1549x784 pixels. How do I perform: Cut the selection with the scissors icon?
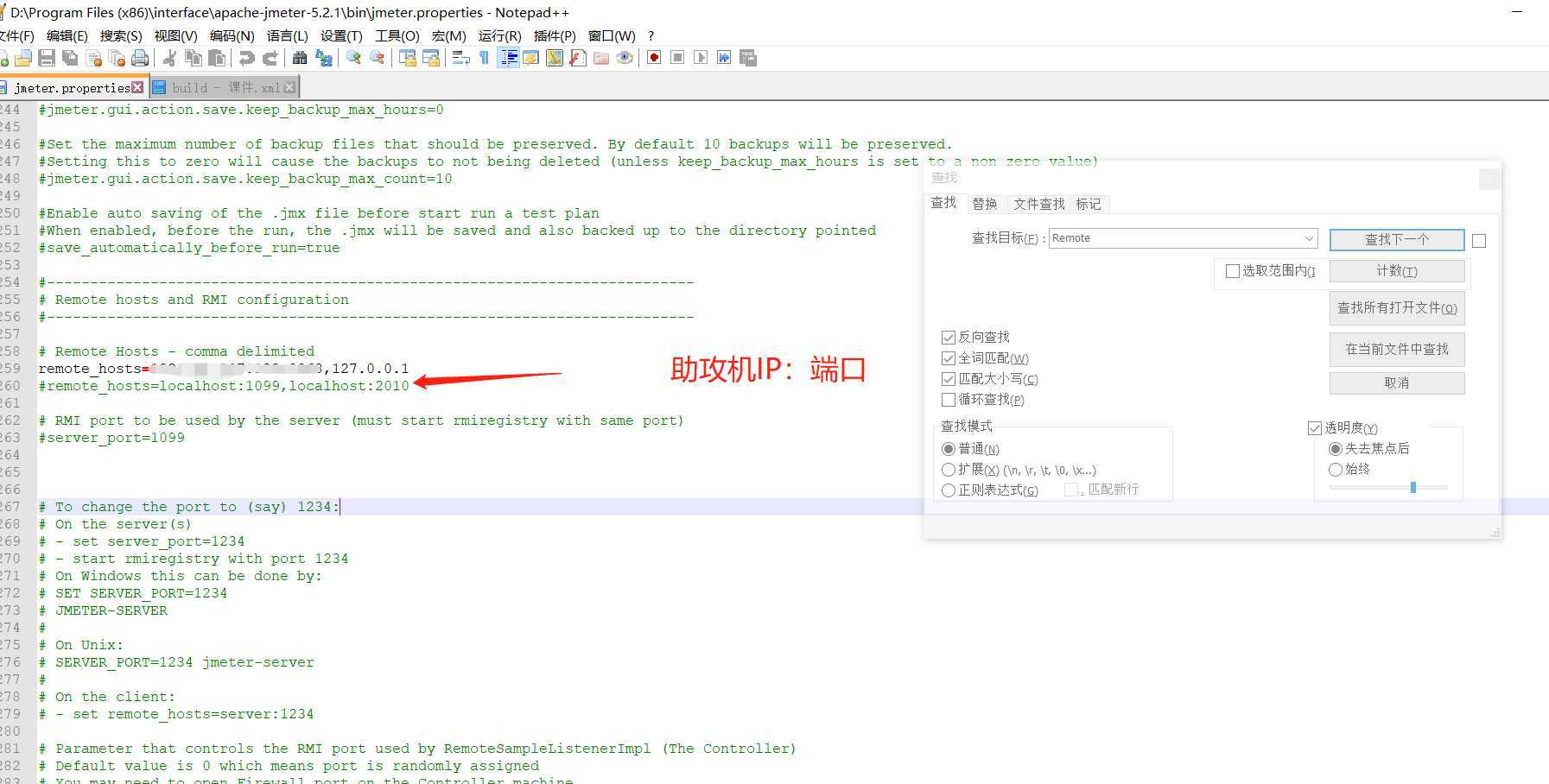click(x=169, y=58)
